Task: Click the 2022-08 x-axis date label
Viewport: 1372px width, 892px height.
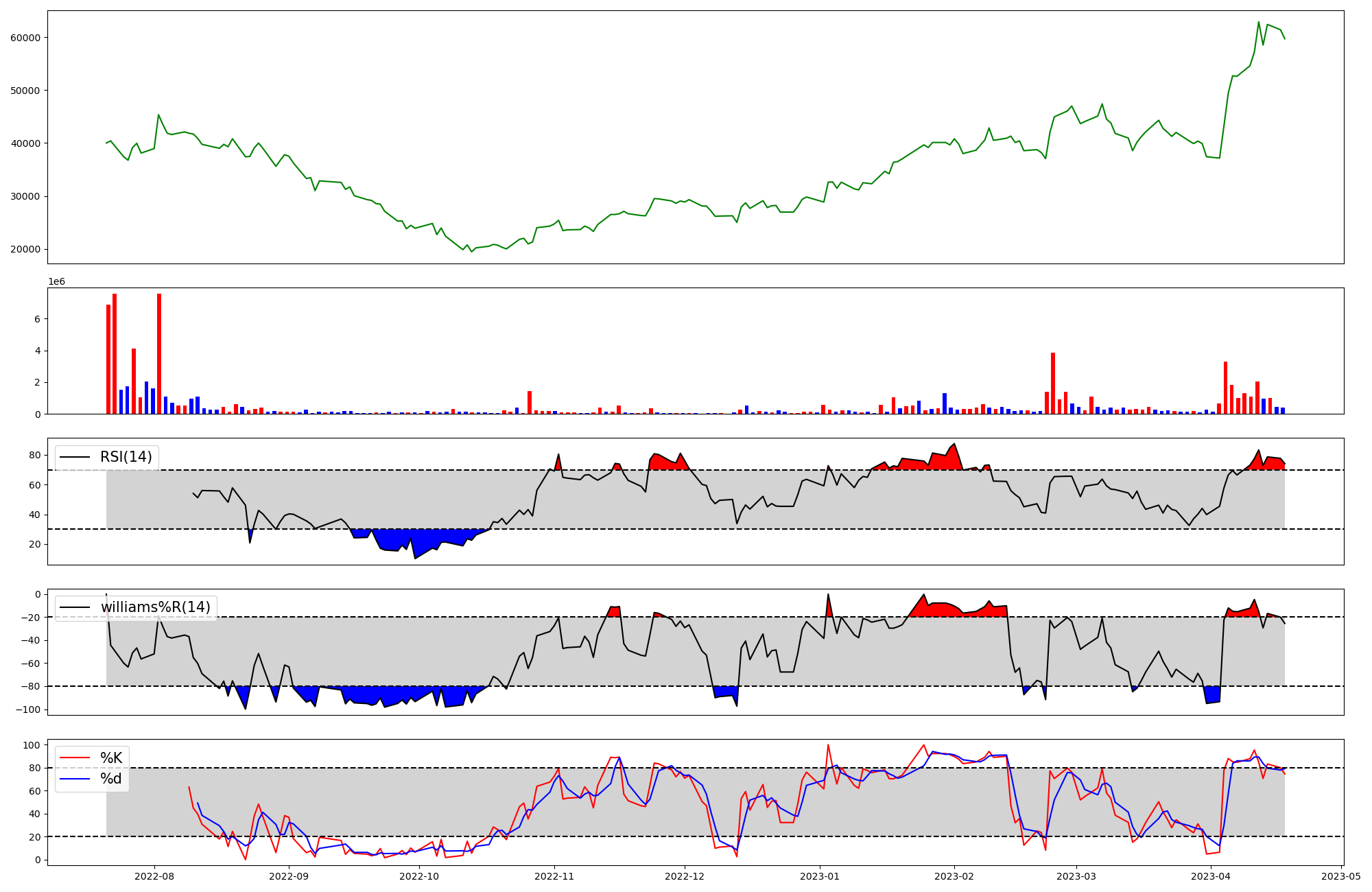Action: pos(154,876)
